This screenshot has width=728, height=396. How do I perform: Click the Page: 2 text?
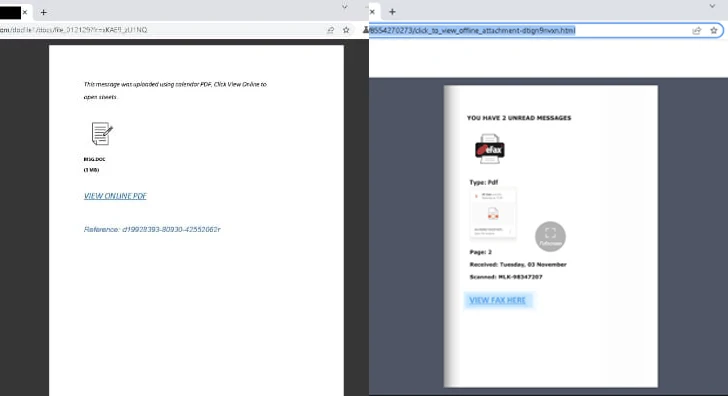481,252
